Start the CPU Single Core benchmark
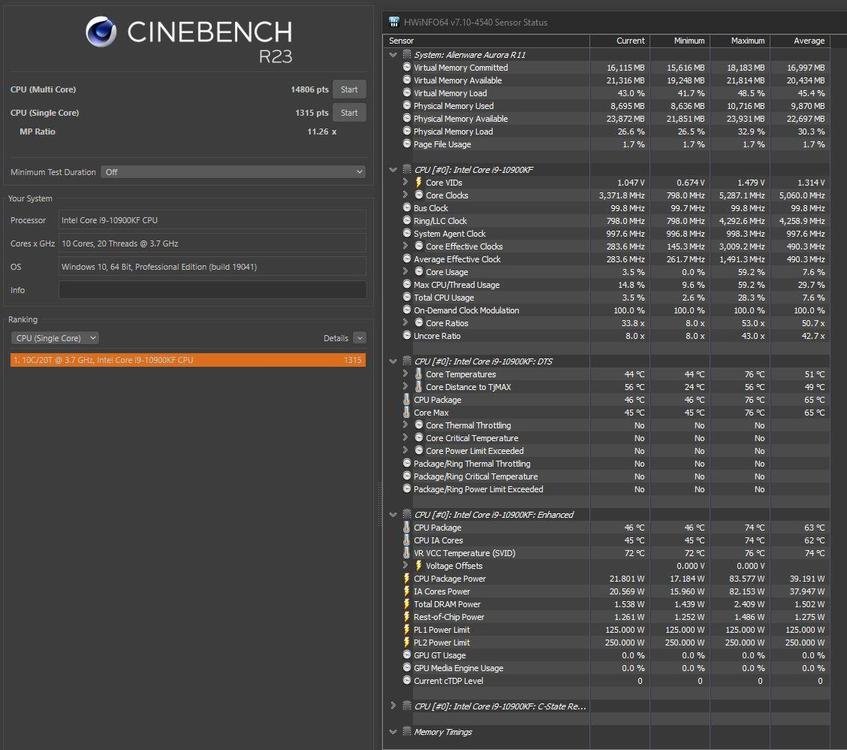The height and width of the screenshot is (750, 847). tap(349, 113)
